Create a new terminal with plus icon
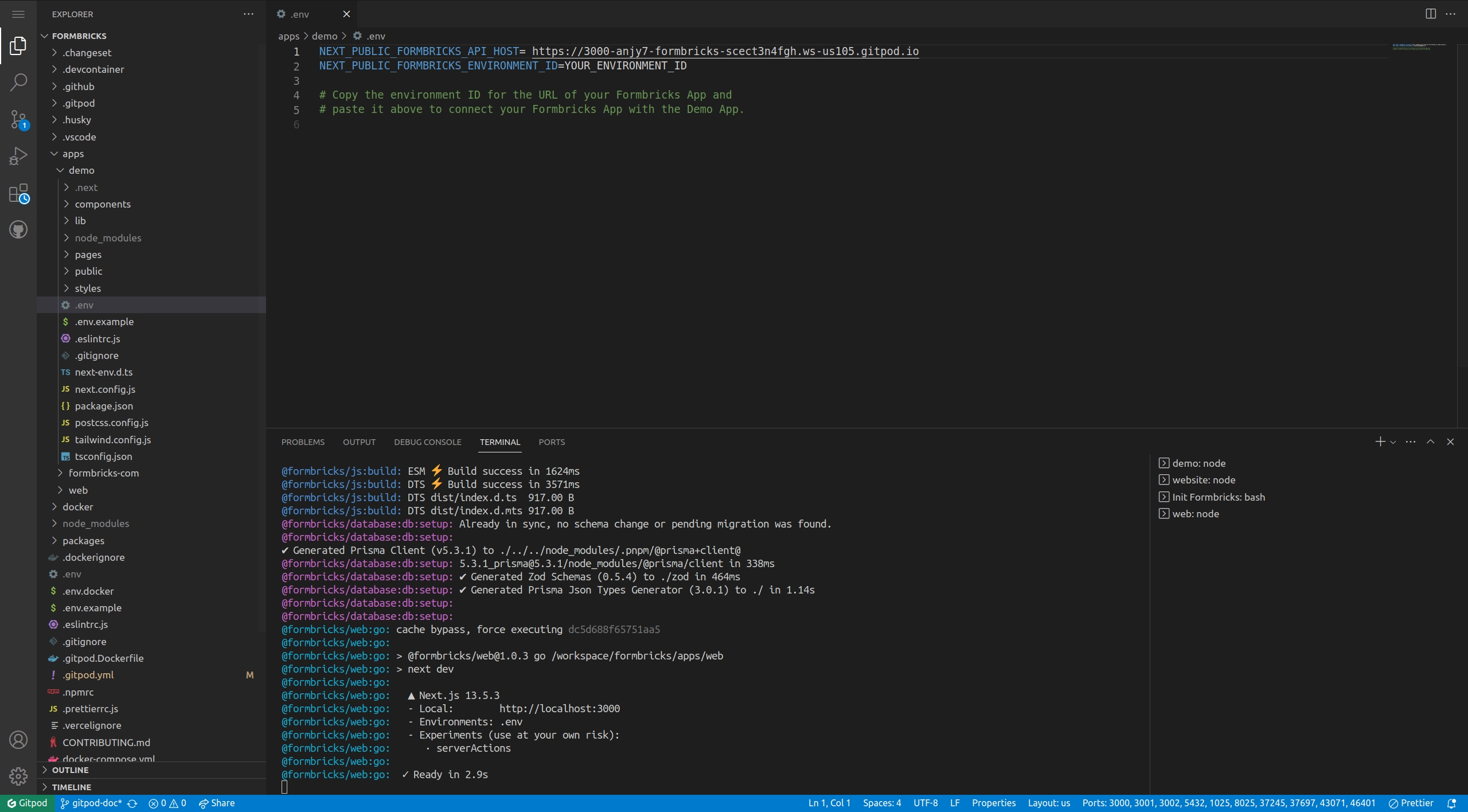 (1380, 442)
